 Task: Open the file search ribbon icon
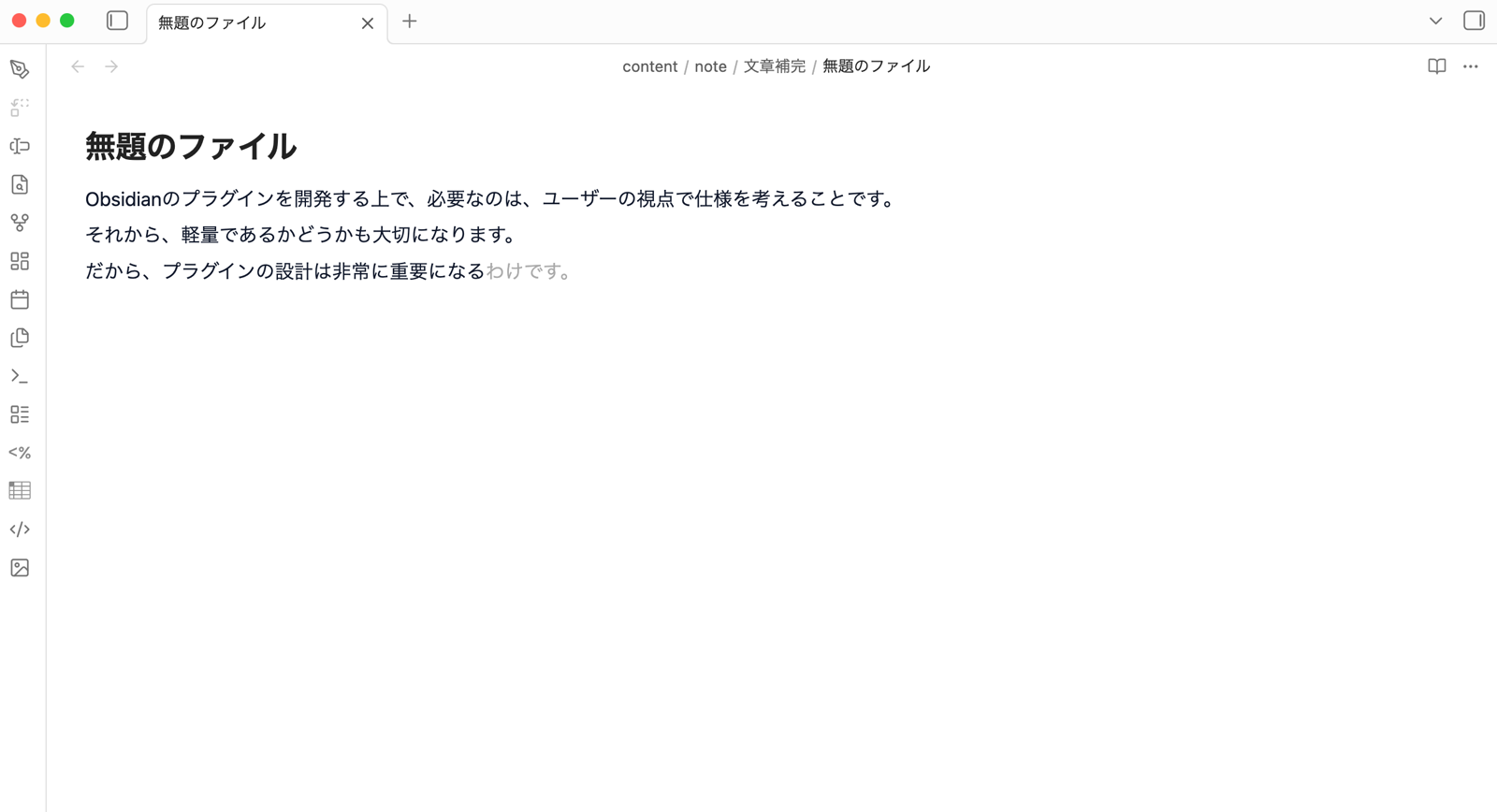point(20,184)
